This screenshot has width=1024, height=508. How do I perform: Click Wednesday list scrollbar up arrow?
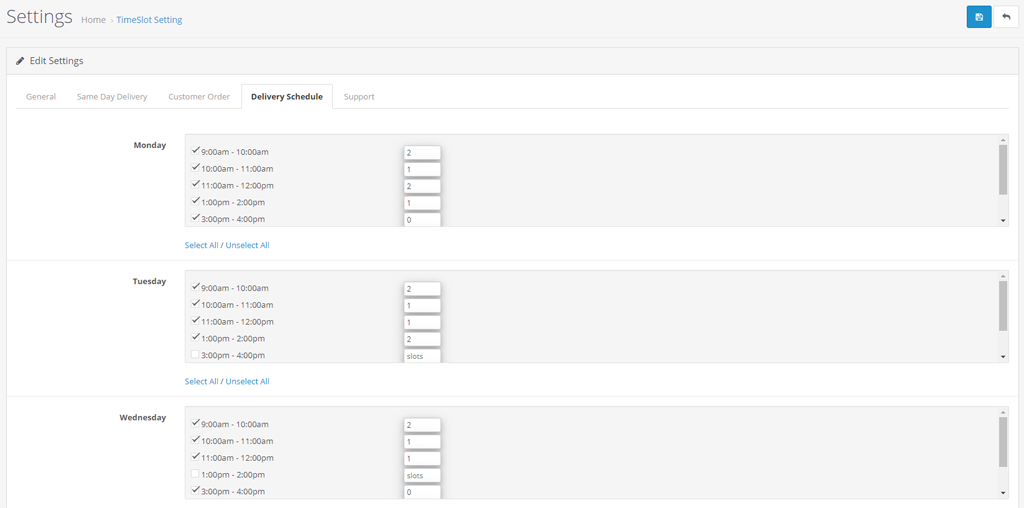pyautogui.click(x=1003, y=412)
